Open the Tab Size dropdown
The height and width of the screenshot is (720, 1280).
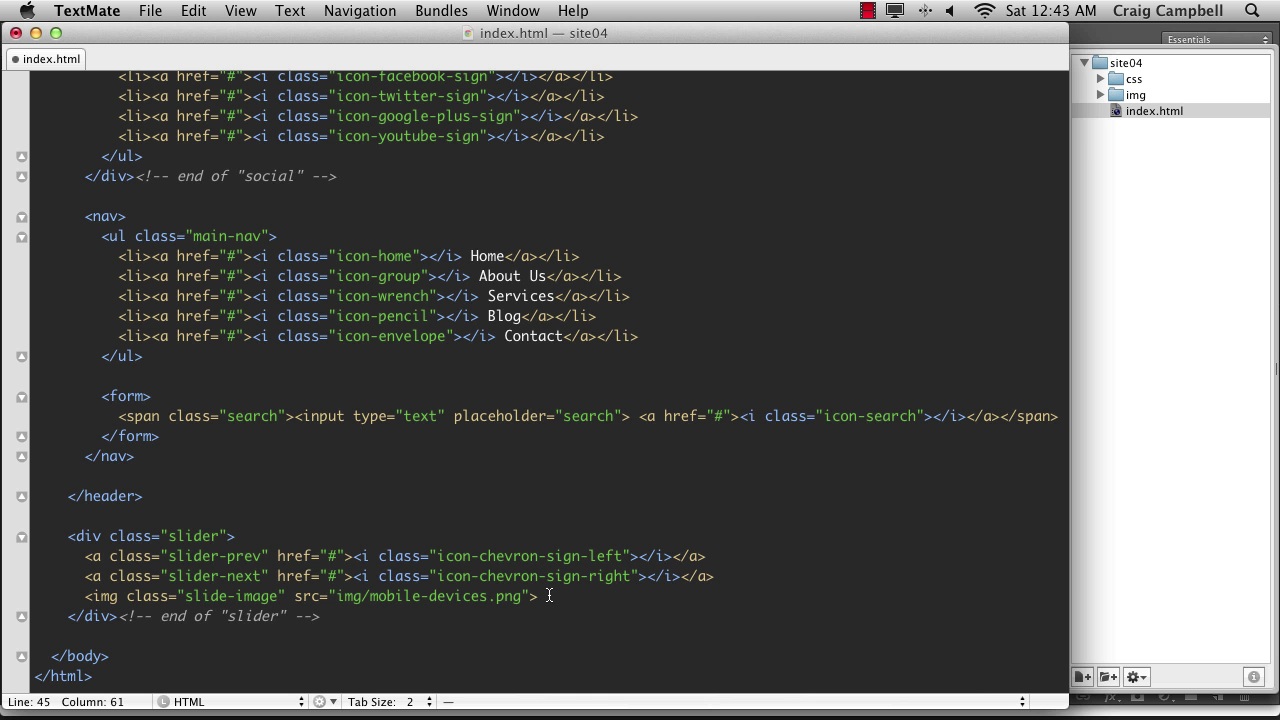point(390,702)
